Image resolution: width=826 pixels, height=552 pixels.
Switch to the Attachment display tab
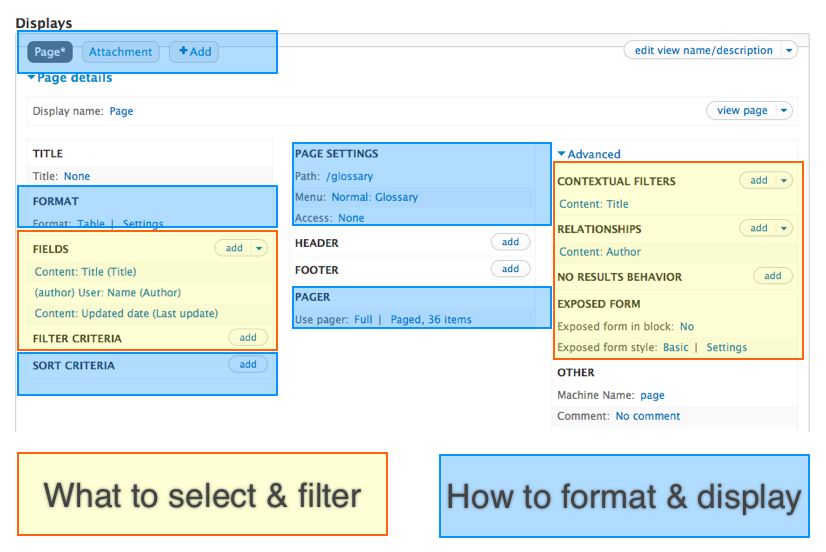(120, 52)
